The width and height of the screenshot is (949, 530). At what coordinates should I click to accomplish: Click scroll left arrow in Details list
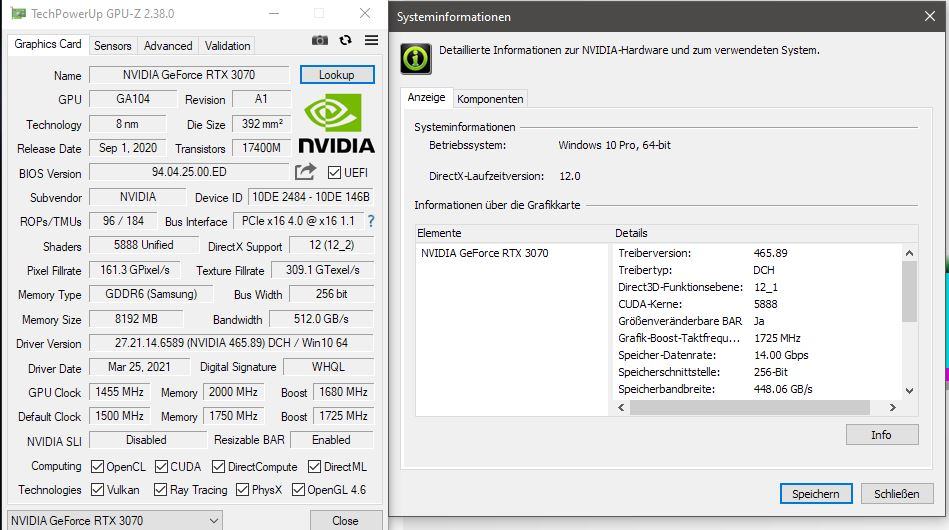point(621,408)
